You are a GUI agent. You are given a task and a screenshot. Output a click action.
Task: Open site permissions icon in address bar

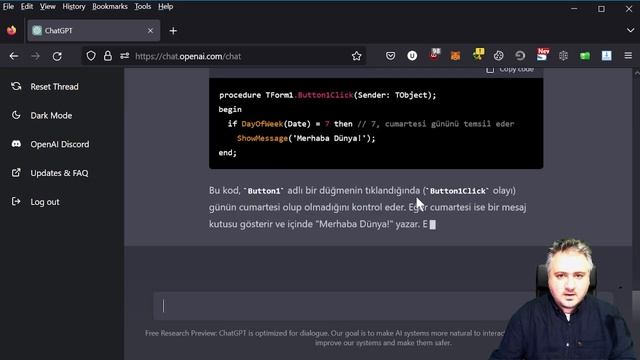coord(124,56)
